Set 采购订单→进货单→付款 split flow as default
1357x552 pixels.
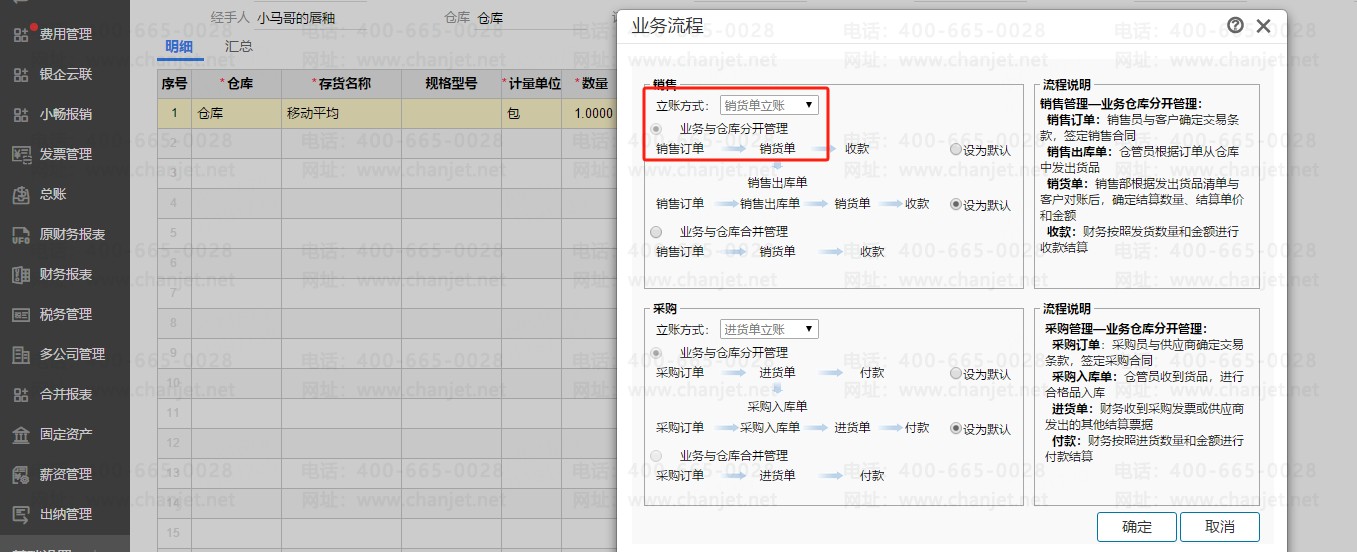[x=956, y=374]
